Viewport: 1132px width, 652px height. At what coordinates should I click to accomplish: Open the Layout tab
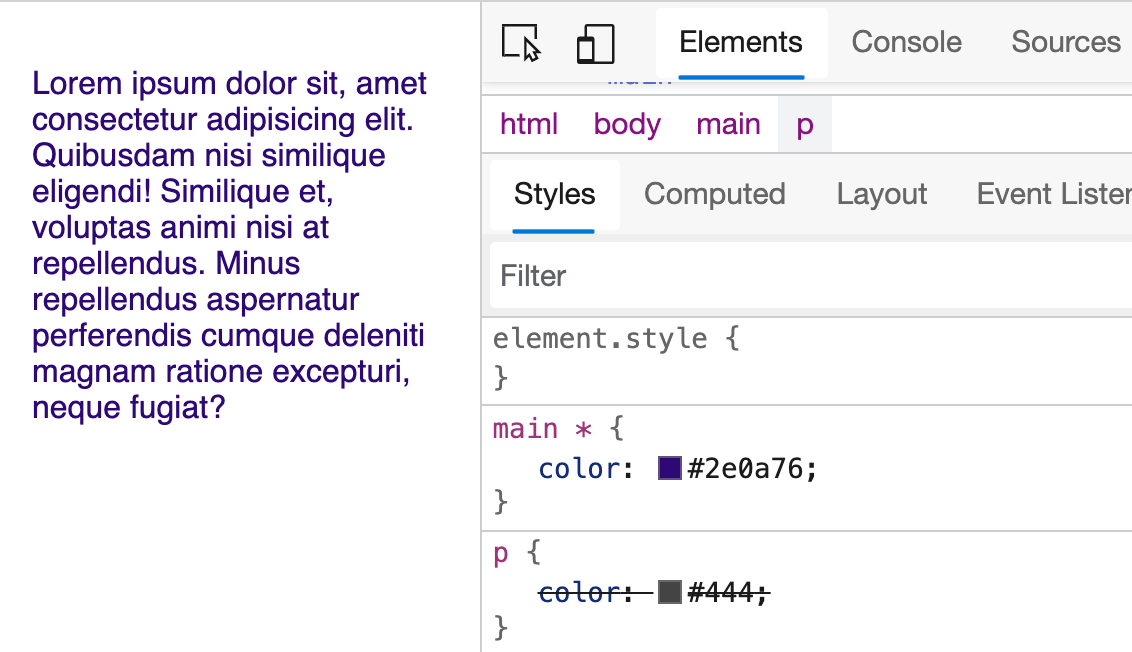click(x=881, y=194)
